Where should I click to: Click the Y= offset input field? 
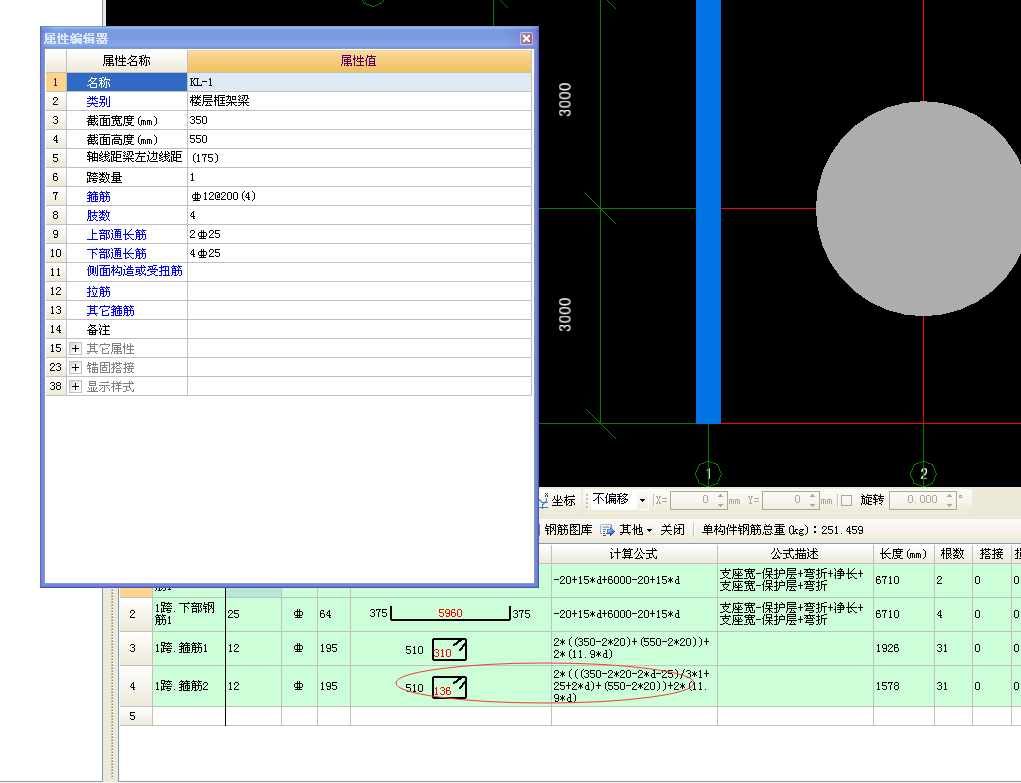point(784,500)
